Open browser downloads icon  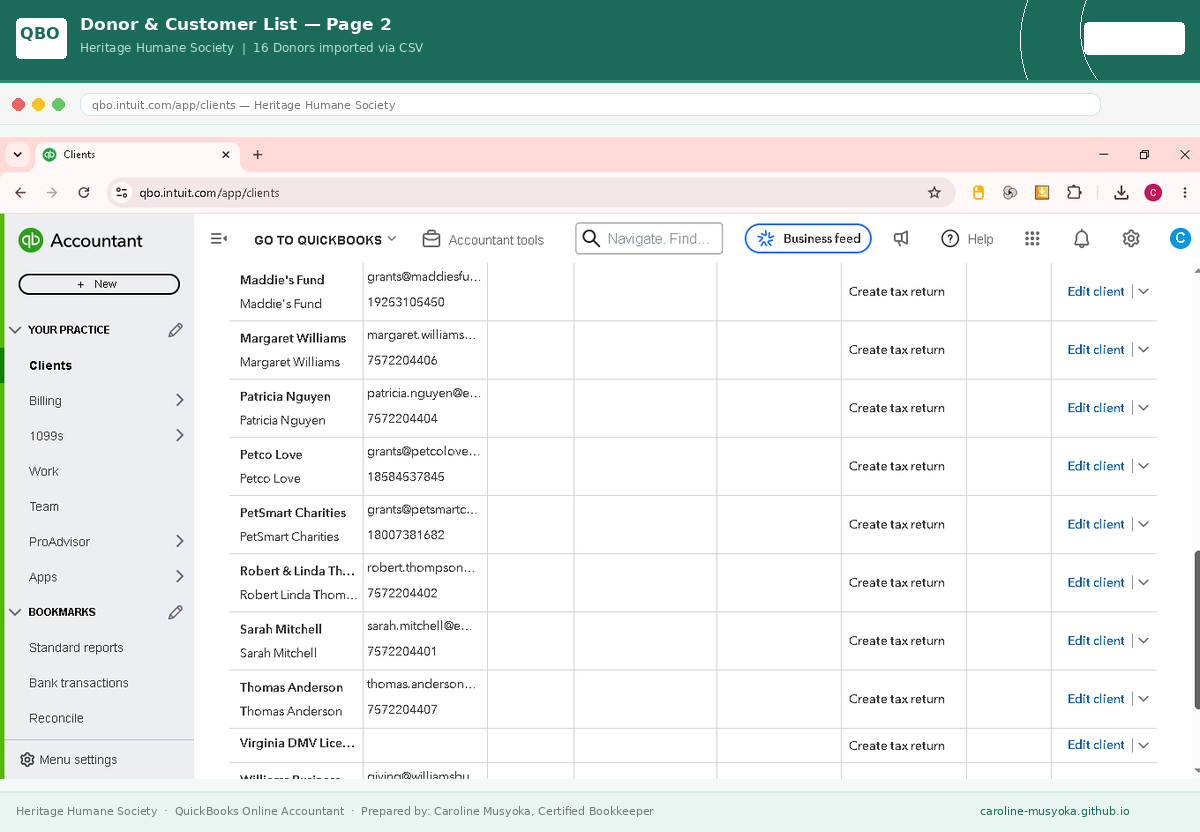[1122, 192]
